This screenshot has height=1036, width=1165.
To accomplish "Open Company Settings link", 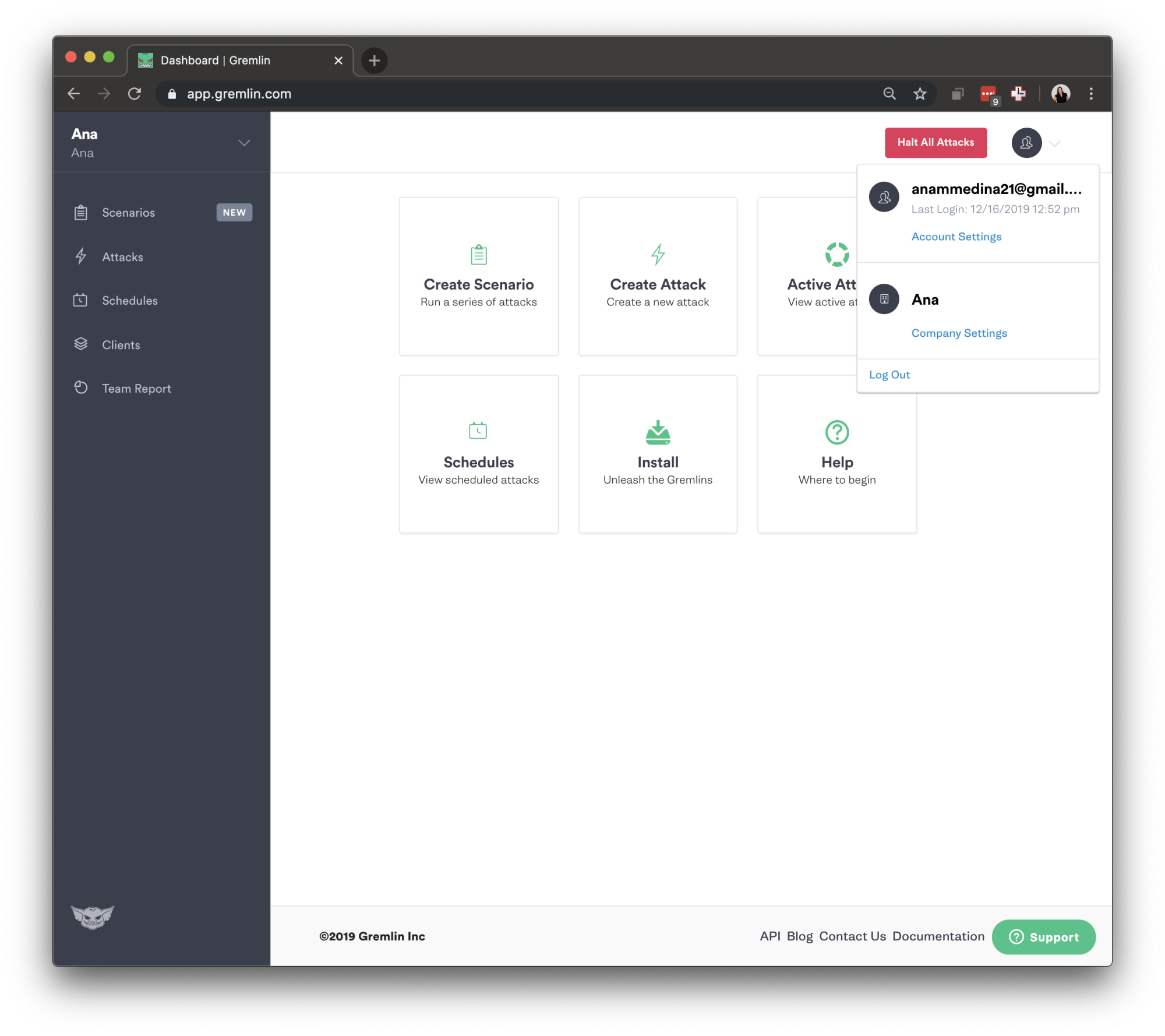I will coord(959,333).
